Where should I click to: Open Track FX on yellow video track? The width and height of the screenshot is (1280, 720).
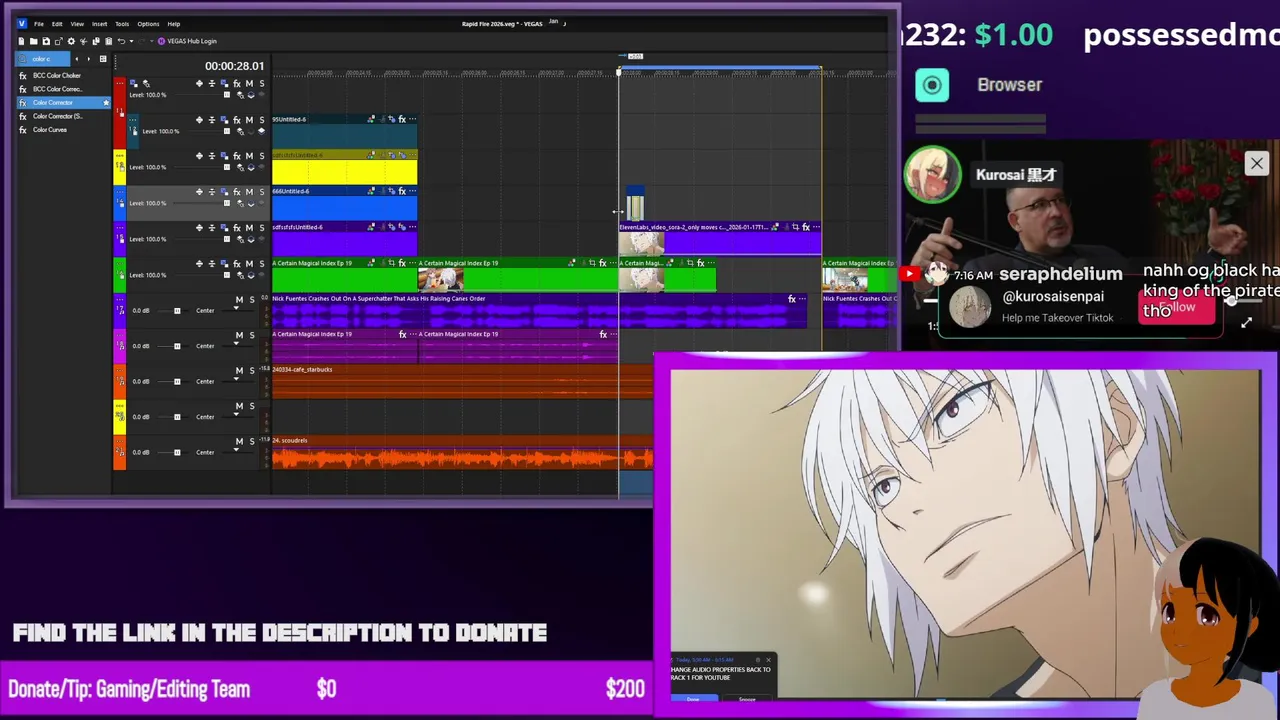pyautogui.click(x=237, y=155)
